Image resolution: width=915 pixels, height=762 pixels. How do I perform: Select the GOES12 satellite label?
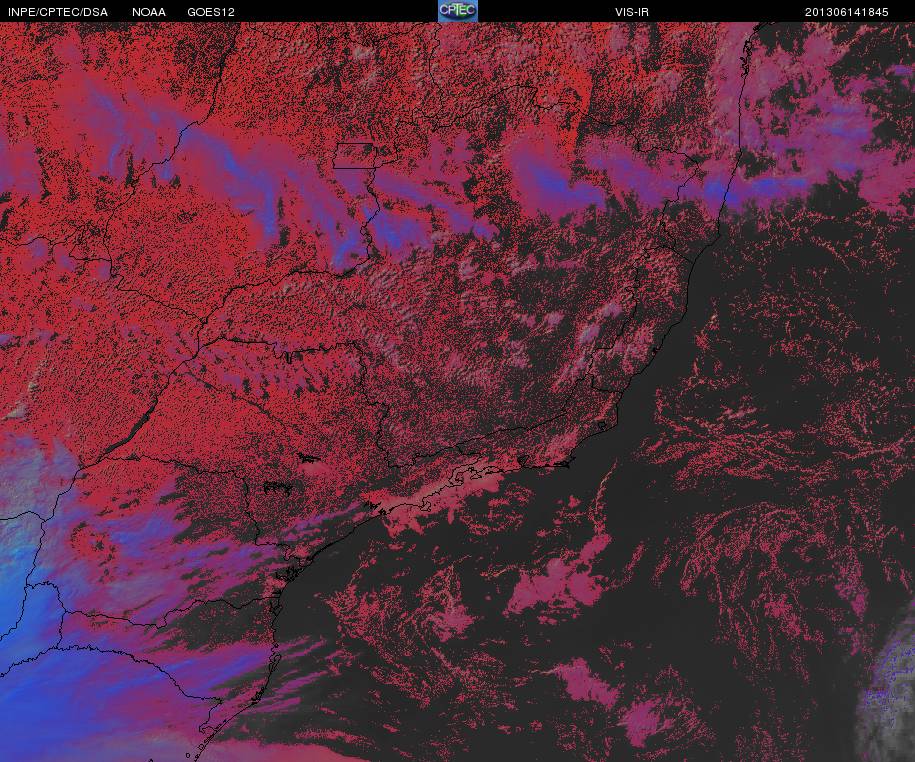pyautogui.click(x=211, y=12)
